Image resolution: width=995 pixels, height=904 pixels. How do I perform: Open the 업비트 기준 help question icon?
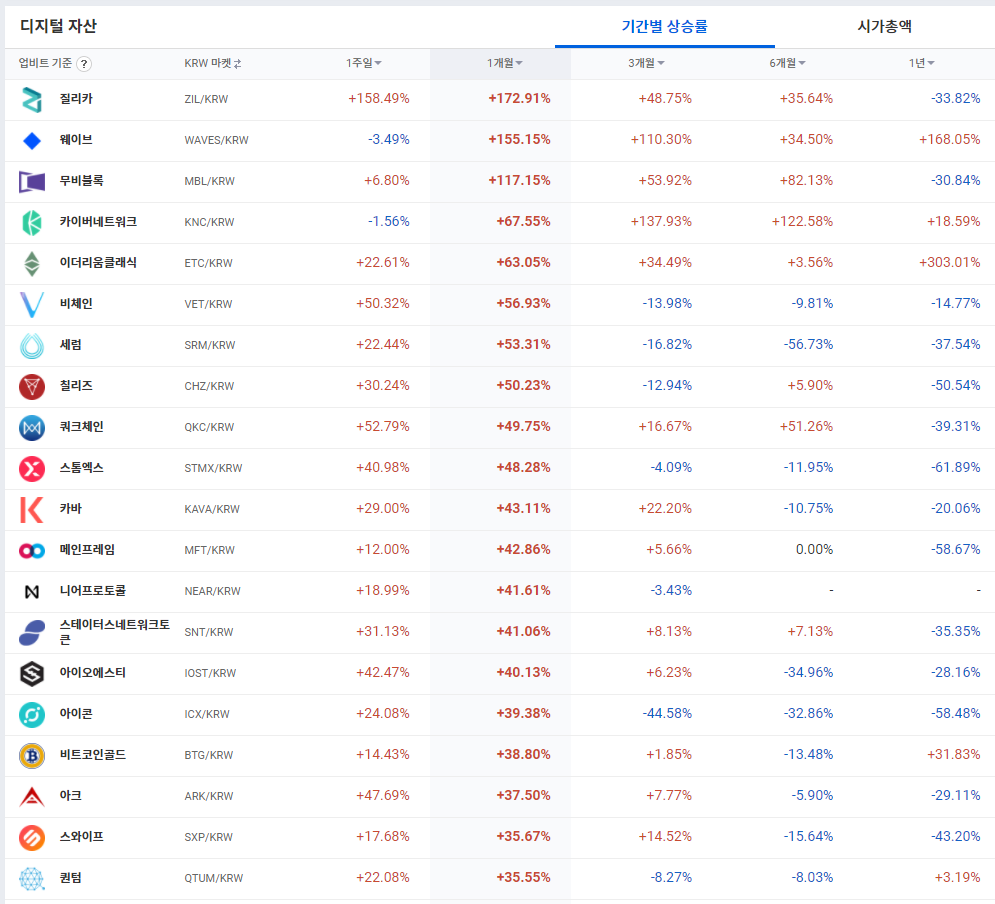coord(84,63)
